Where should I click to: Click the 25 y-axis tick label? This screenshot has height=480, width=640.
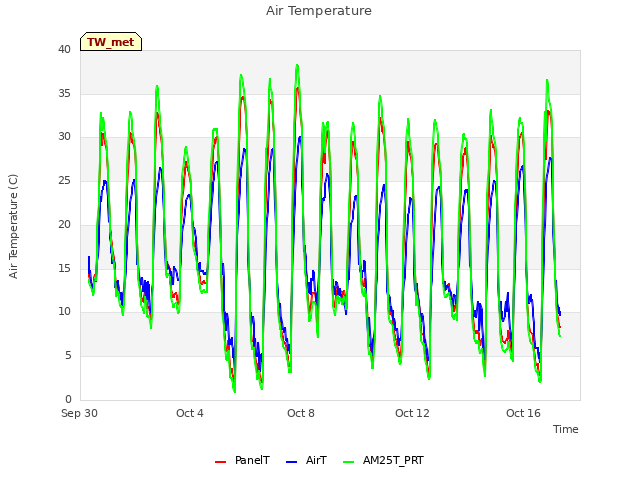click(64, 180)
